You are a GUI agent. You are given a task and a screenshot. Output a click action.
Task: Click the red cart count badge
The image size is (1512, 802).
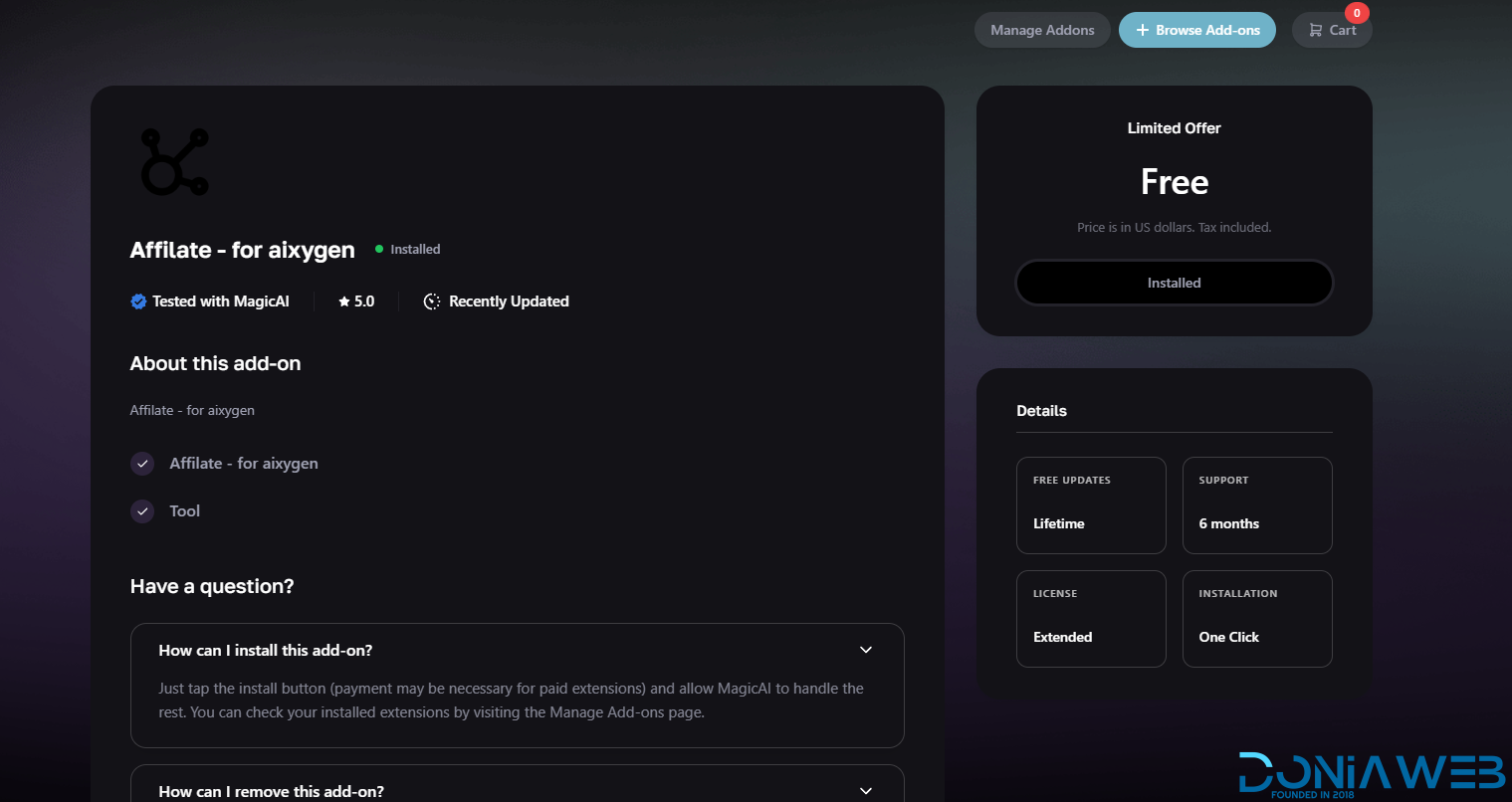(1356, 13)
